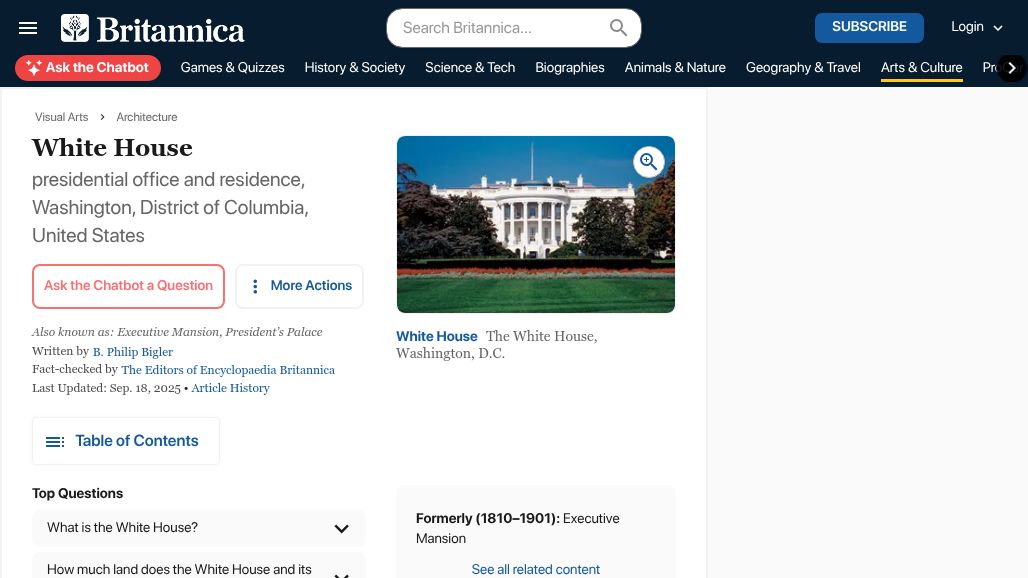Click the Britannica logo
Viewport: 1028px width, 578px height.
pos(153,29)
